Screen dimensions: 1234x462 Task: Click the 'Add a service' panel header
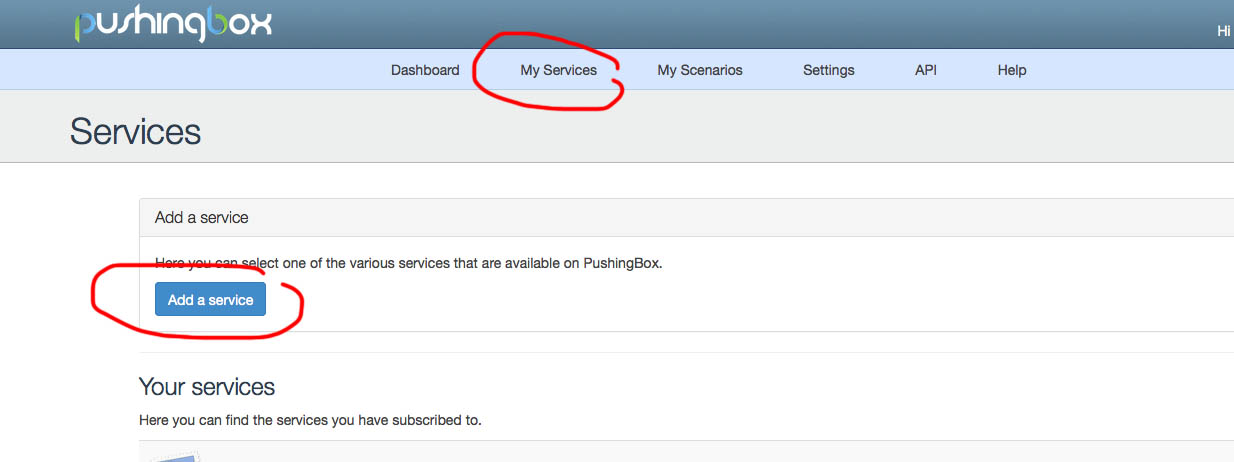(x=686, y=217)
